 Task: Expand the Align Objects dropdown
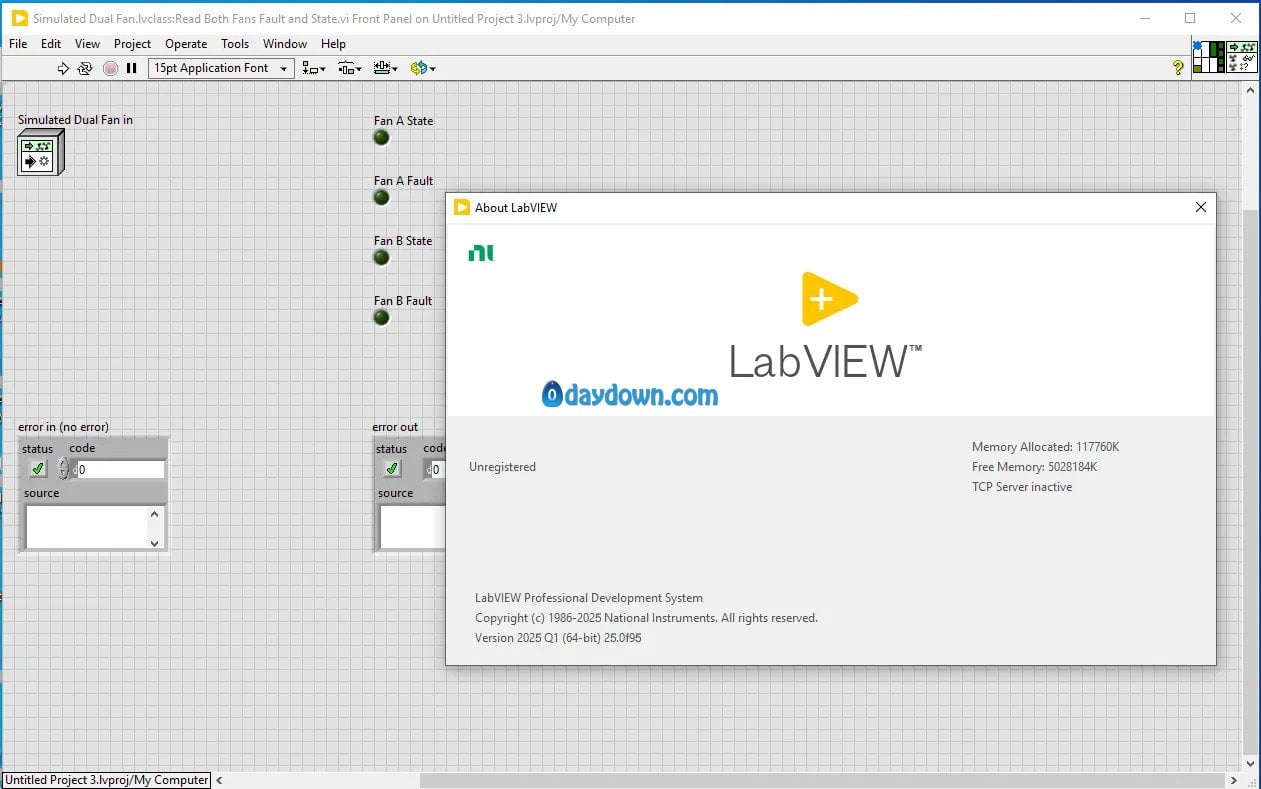click(314, 68)
